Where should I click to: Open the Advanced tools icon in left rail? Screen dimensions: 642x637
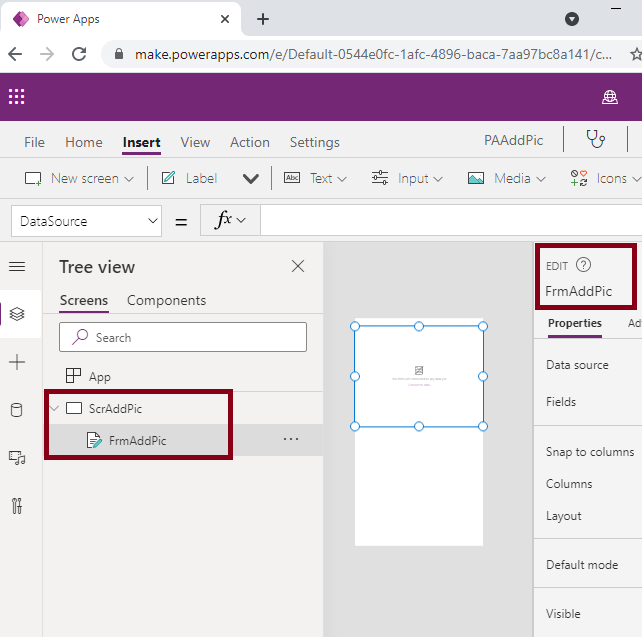(17, 506)
